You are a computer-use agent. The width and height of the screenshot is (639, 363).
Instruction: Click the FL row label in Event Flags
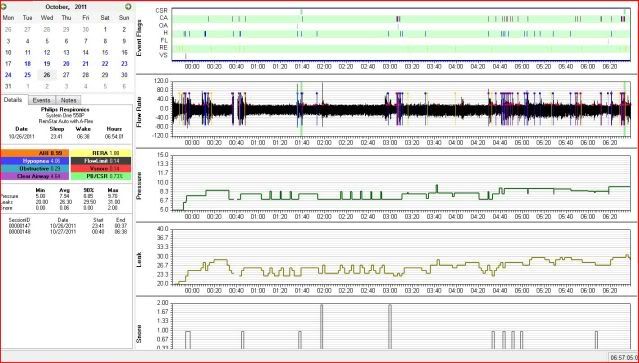(164, 40)
